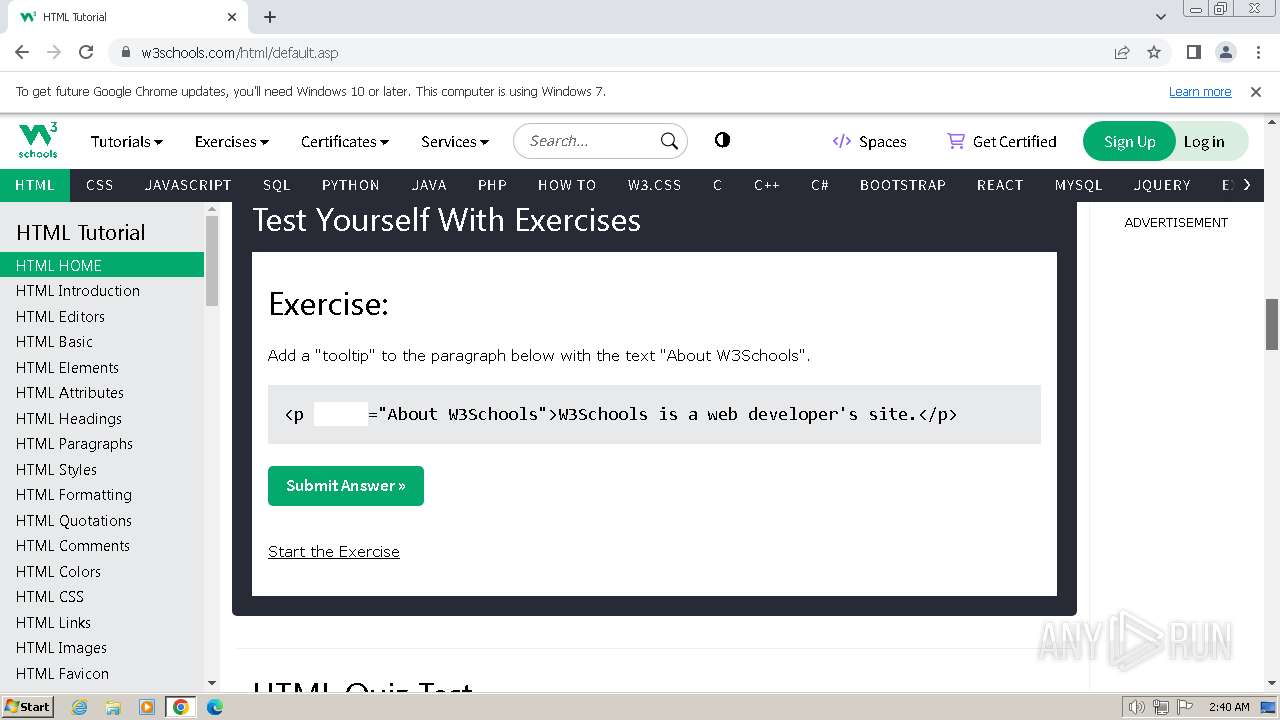
Task: Open HTML Favicon in sidebar
Action: point(102,673)
